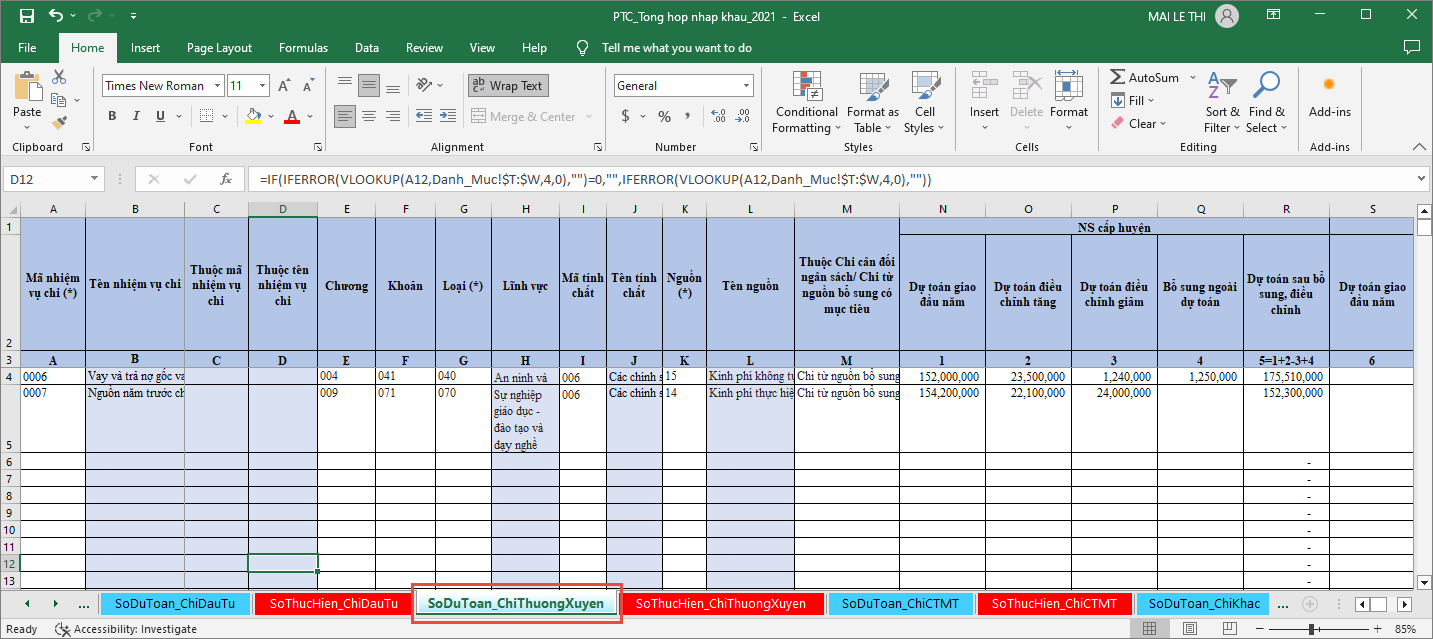Image resolution: width=1433 pixels, height=639 pixels.
Task: Open the Add-ins button
Action: 1329,98
